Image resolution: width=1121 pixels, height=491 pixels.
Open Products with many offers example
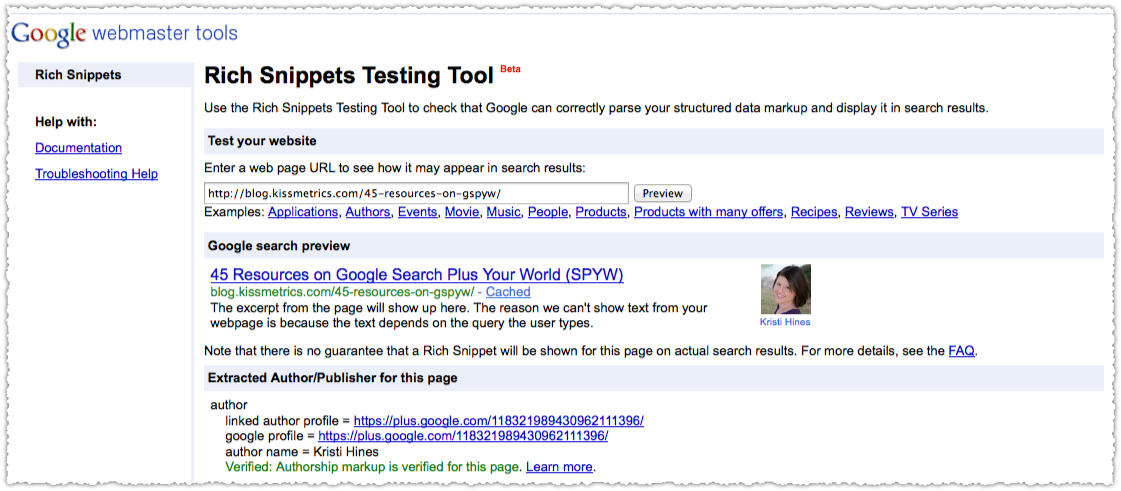[x=708, y=212]
